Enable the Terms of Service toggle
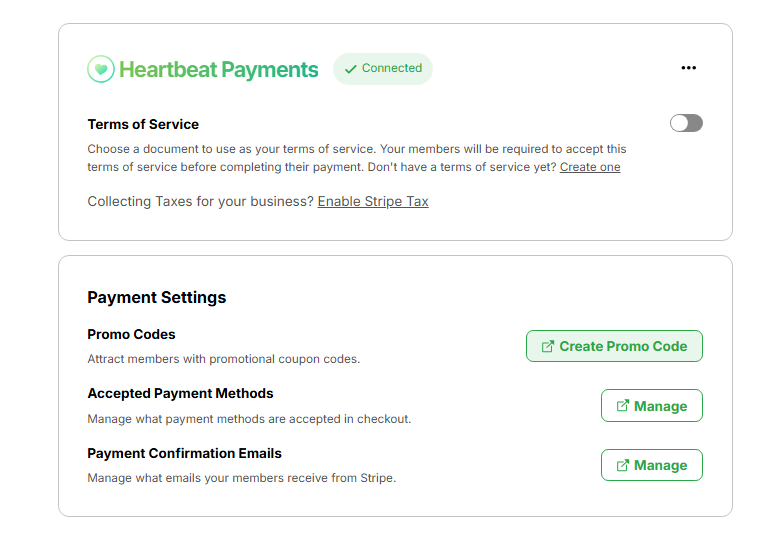Screen dimensions: 769x533 coord(686,123)
